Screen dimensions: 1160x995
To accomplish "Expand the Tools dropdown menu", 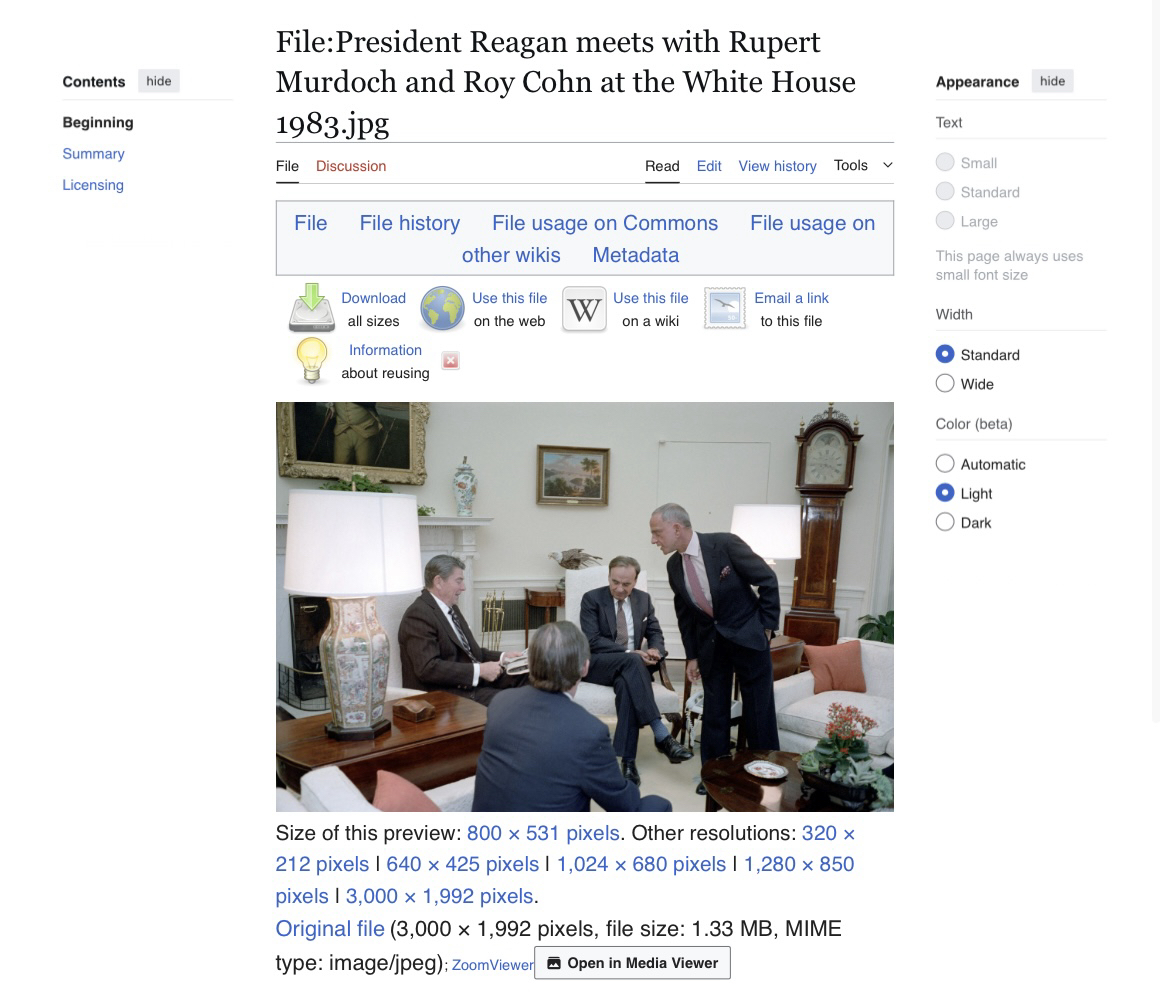I will [863, 165].
